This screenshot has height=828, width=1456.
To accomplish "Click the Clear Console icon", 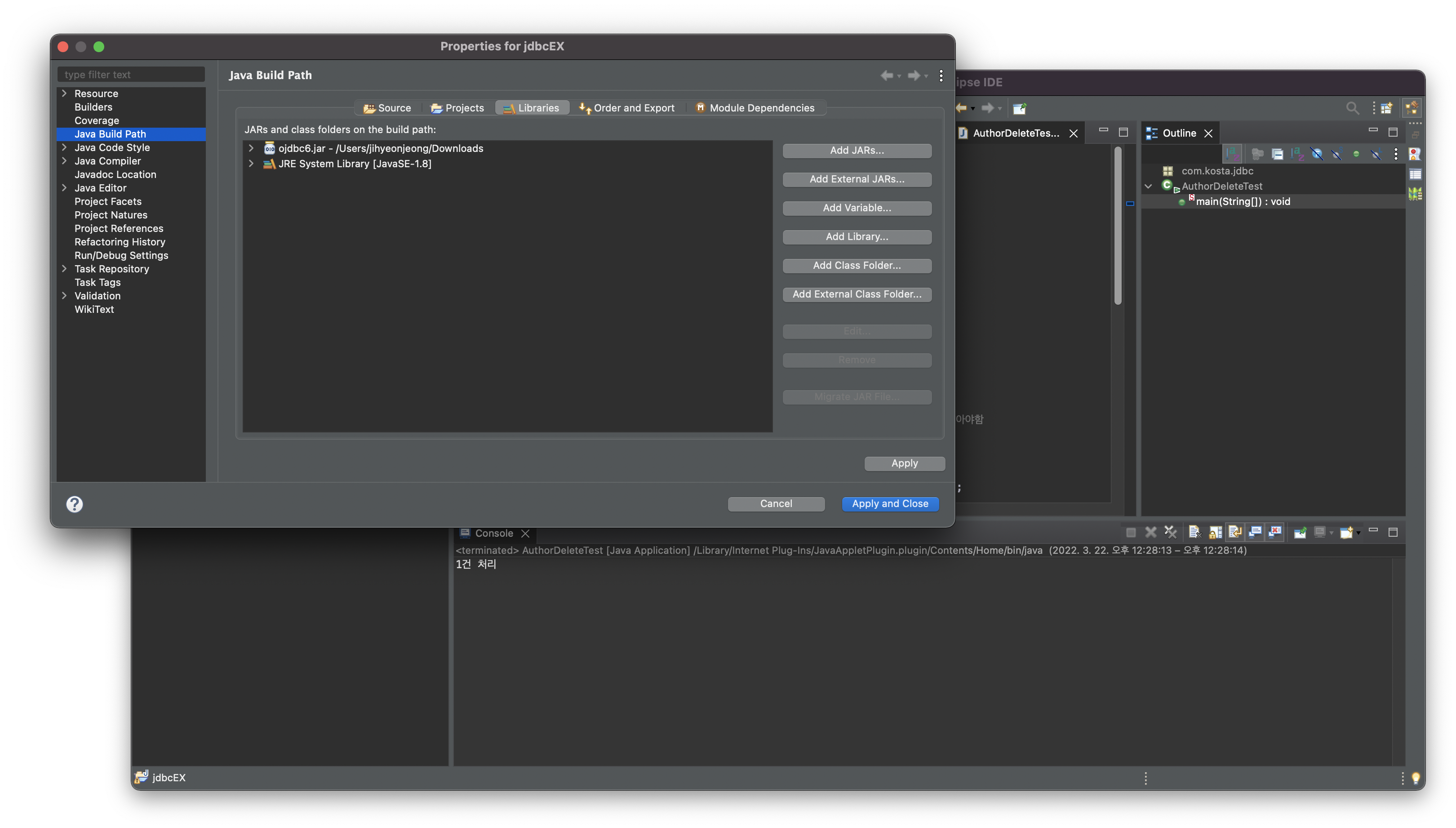I will pyautogui.click(x=1194, y=532).
